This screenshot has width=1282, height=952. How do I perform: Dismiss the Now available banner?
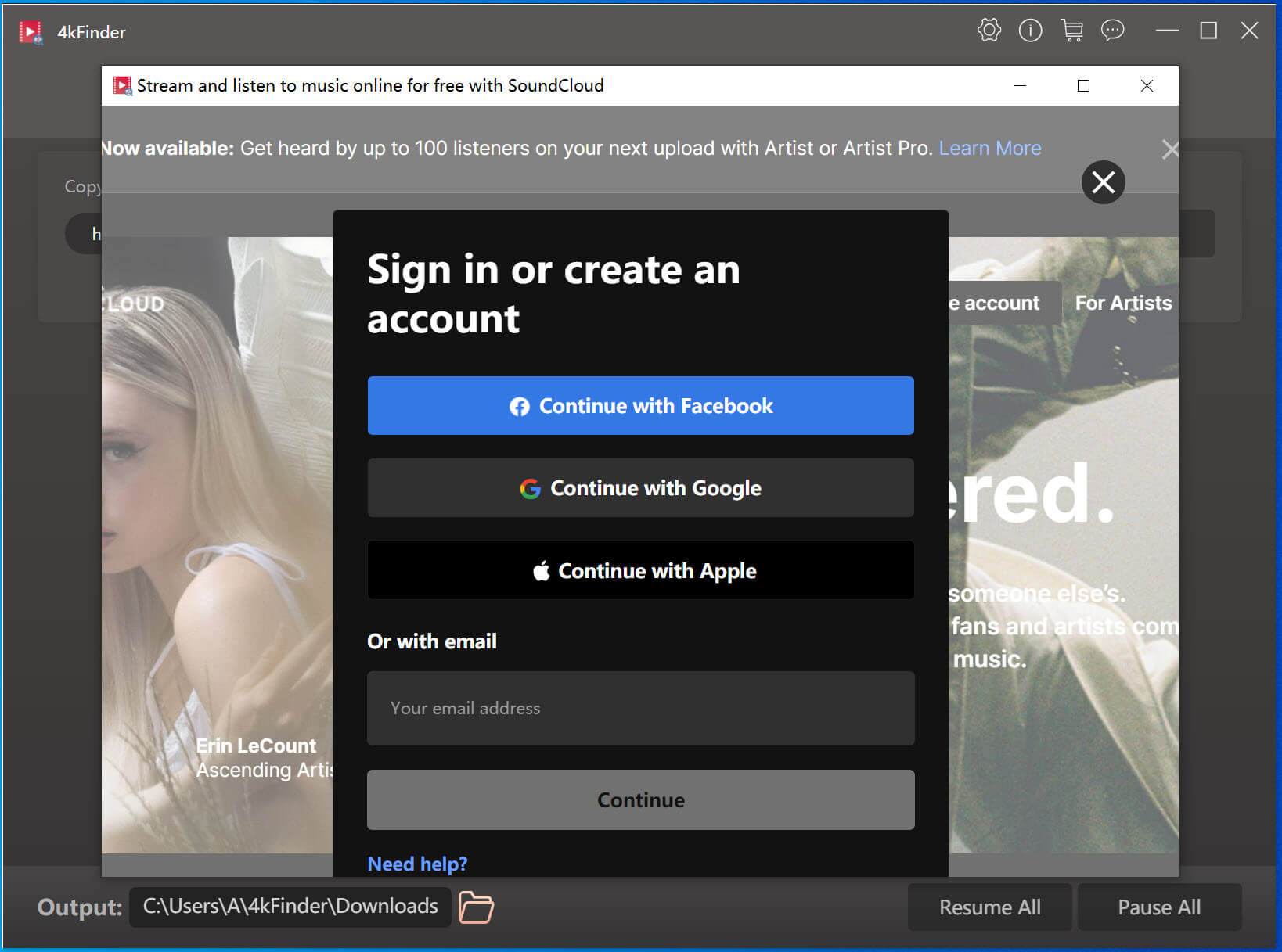tap(1169, 149)
